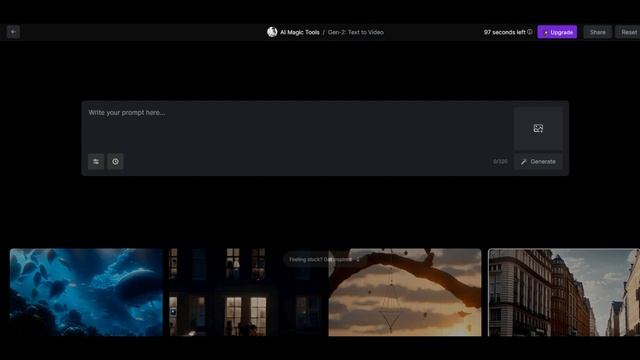Click the back arrow button
Screen dimensions: 640x360
(x=13, y=32)
